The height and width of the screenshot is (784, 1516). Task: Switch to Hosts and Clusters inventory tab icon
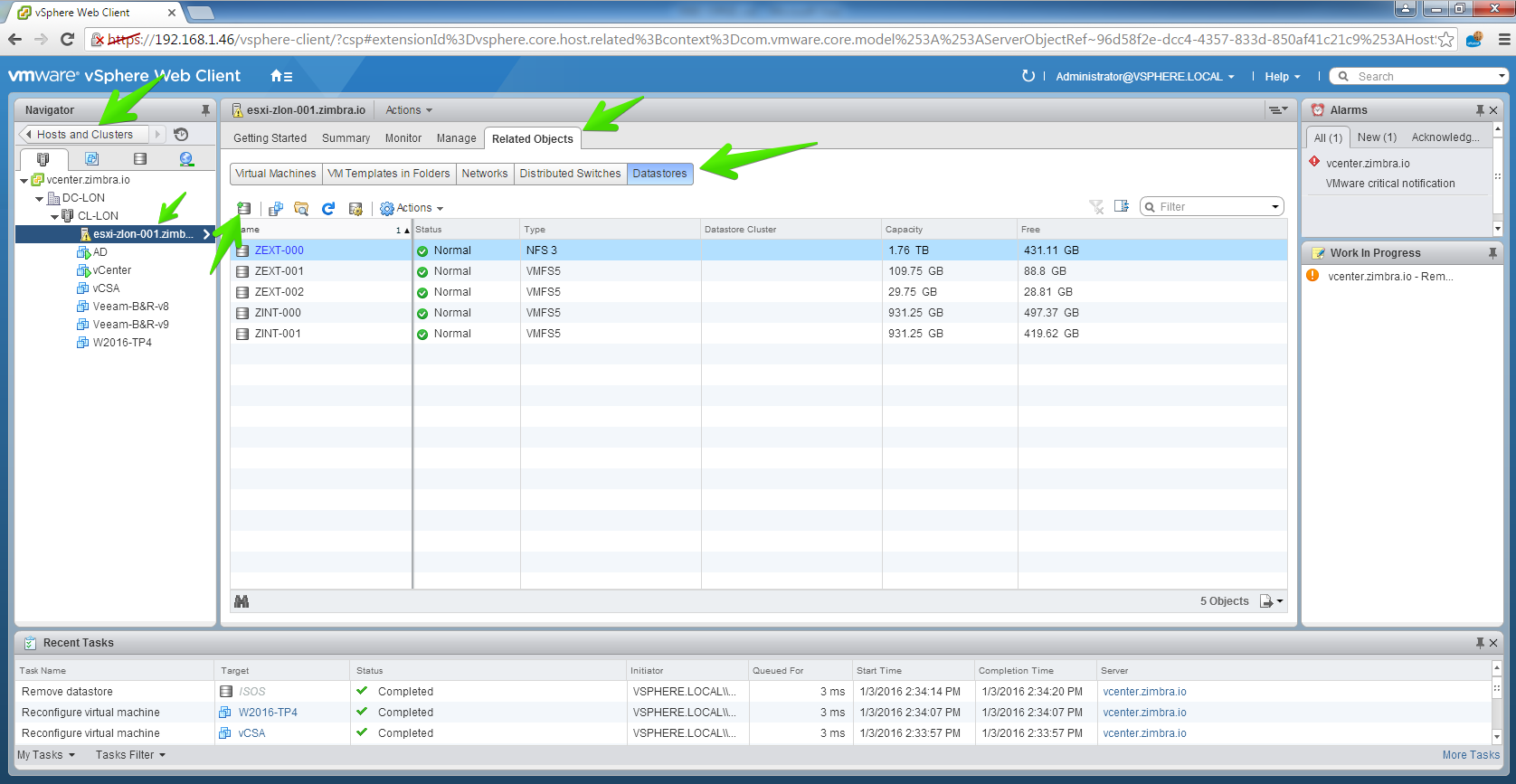43,159
